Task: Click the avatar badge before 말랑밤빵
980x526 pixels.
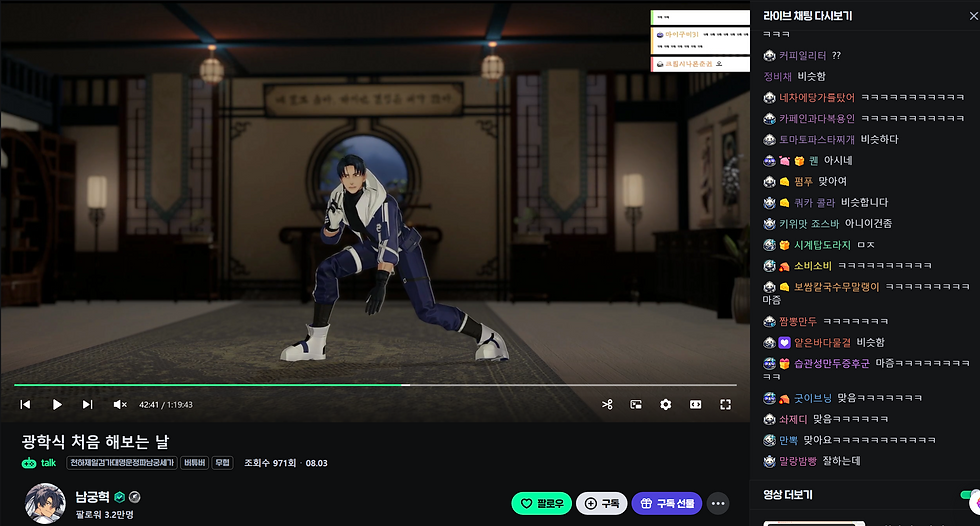Action: (x=769, y=461)
